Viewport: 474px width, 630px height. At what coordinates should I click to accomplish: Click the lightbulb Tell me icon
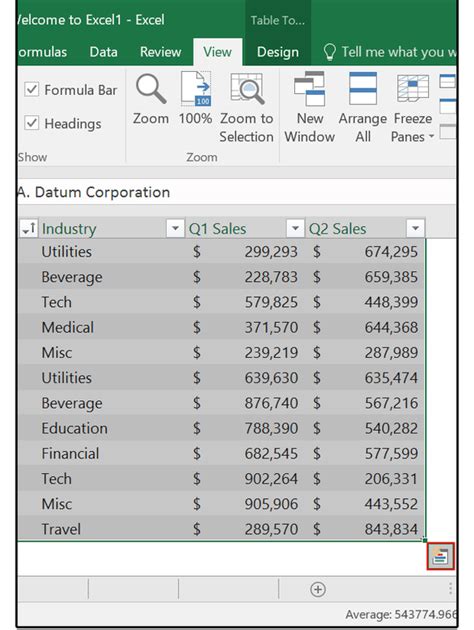[329, 52]
